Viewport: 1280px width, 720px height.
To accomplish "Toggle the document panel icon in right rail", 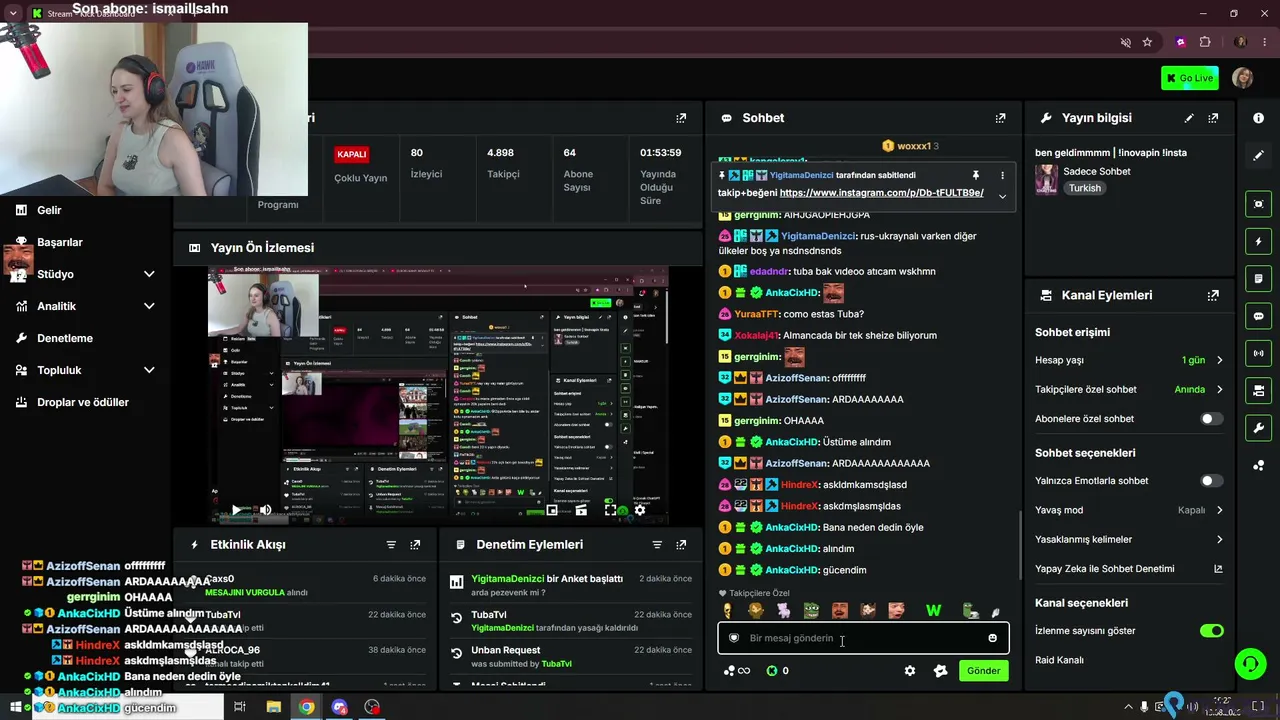I will tap(1258, 279).
